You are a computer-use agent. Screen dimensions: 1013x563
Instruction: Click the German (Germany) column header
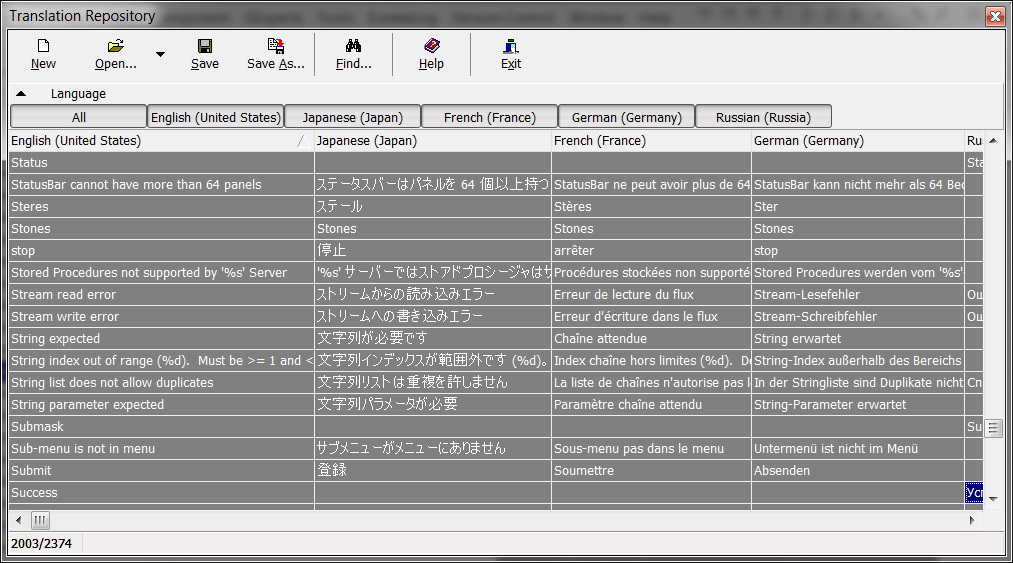[x=858, y=141]
